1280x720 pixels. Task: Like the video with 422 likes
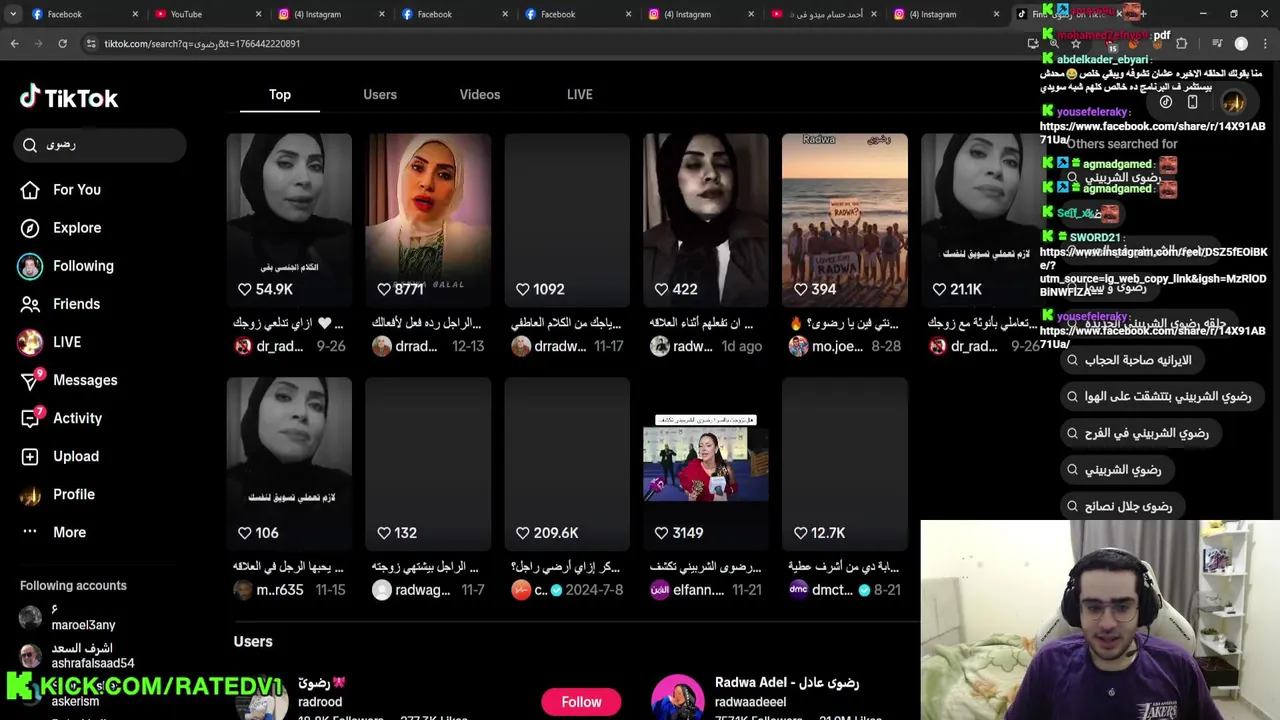click(661, 289)
